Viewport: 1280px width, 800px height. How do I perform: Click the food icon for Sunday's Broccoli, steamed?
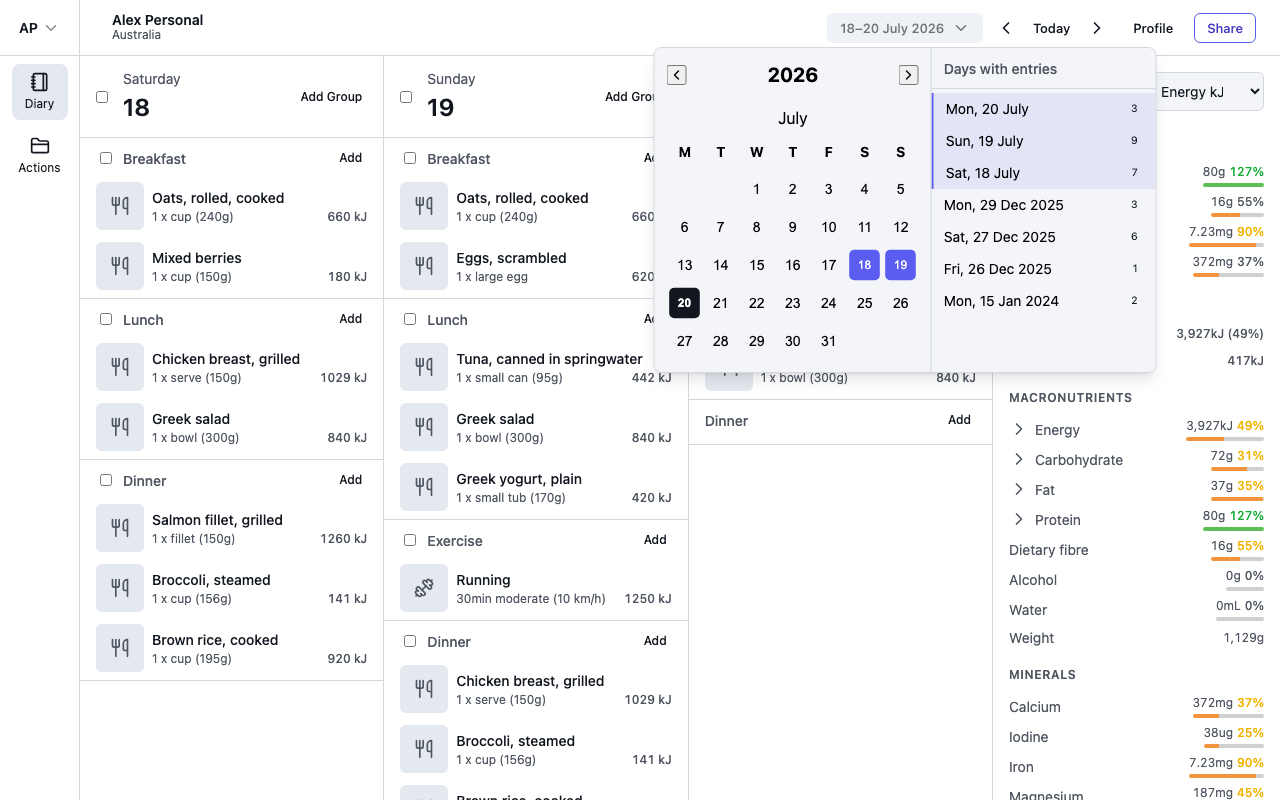pos(424,749)
